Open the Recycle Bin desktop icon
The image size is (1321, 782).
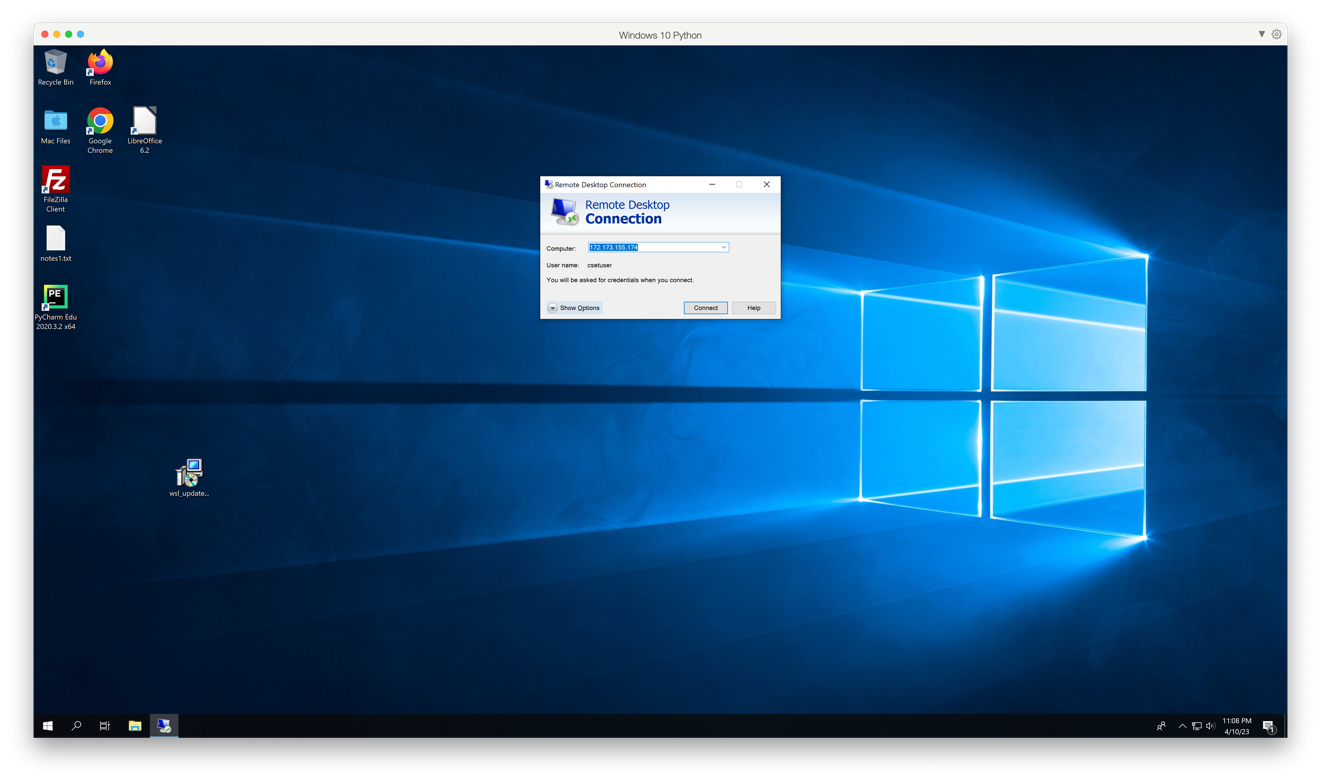(x=55, y=68)
